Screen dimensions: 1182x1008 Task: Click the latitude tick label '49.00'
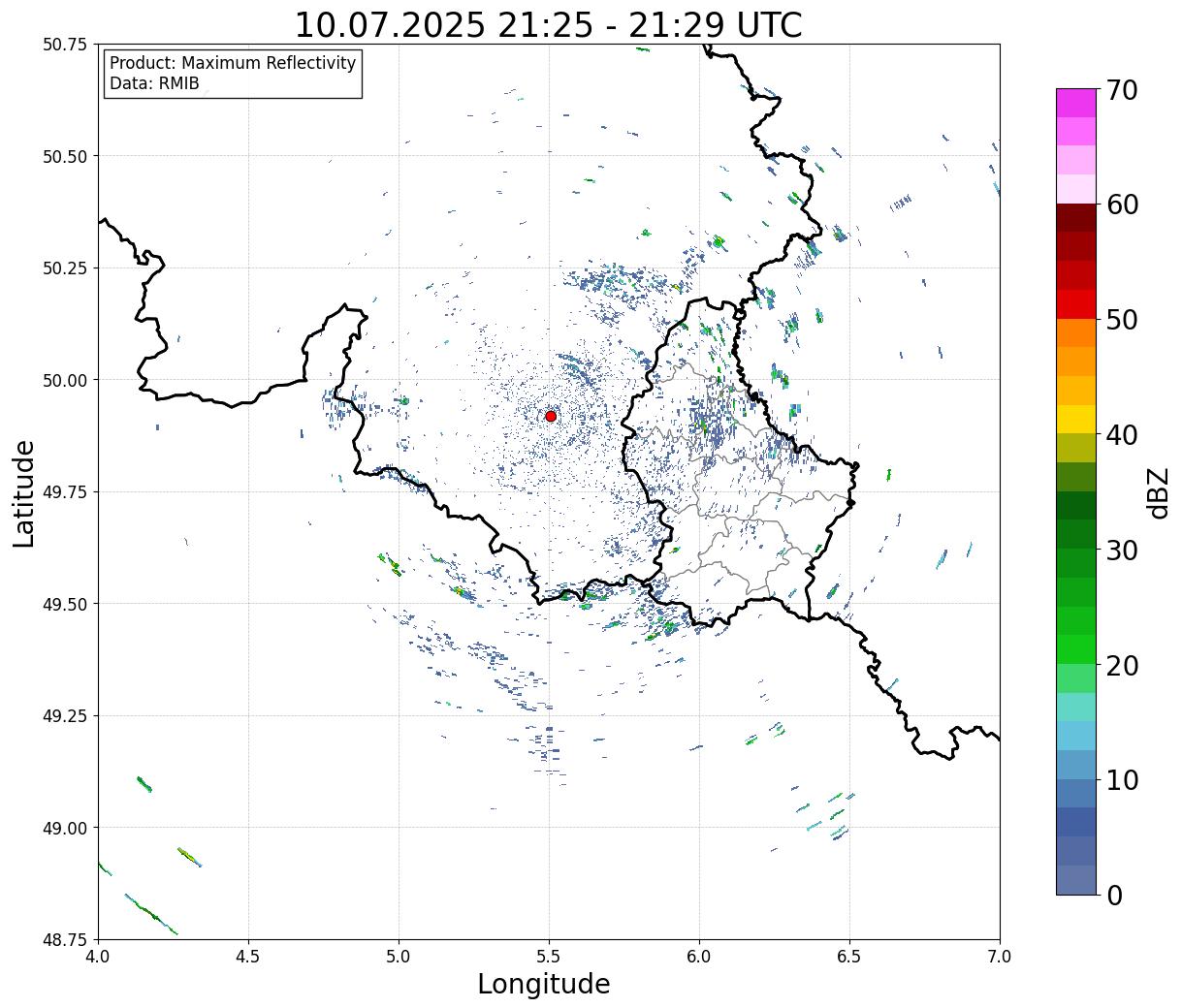tap(65, 828)
